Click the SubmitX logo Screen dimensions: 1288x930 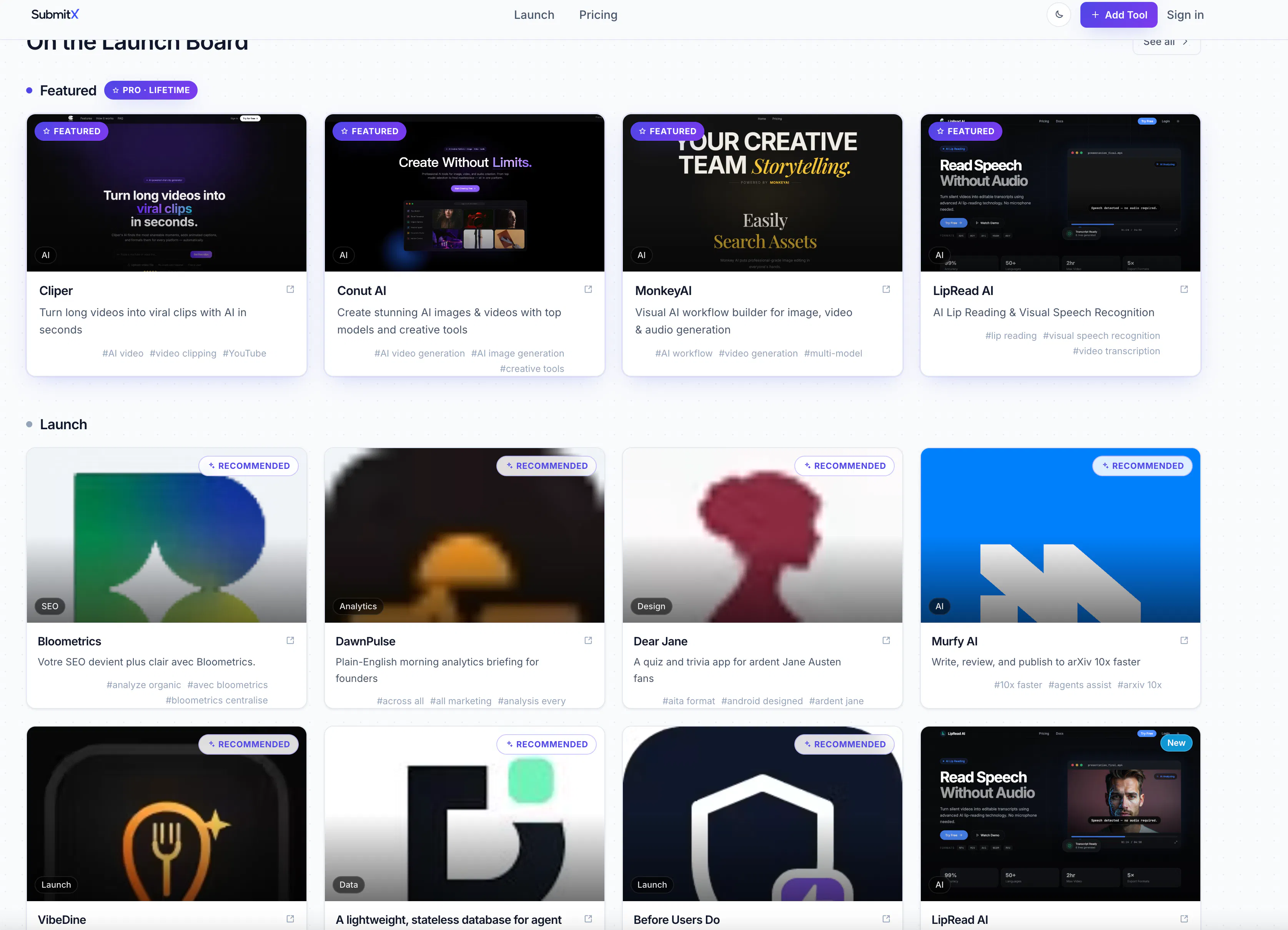point(55,14)
